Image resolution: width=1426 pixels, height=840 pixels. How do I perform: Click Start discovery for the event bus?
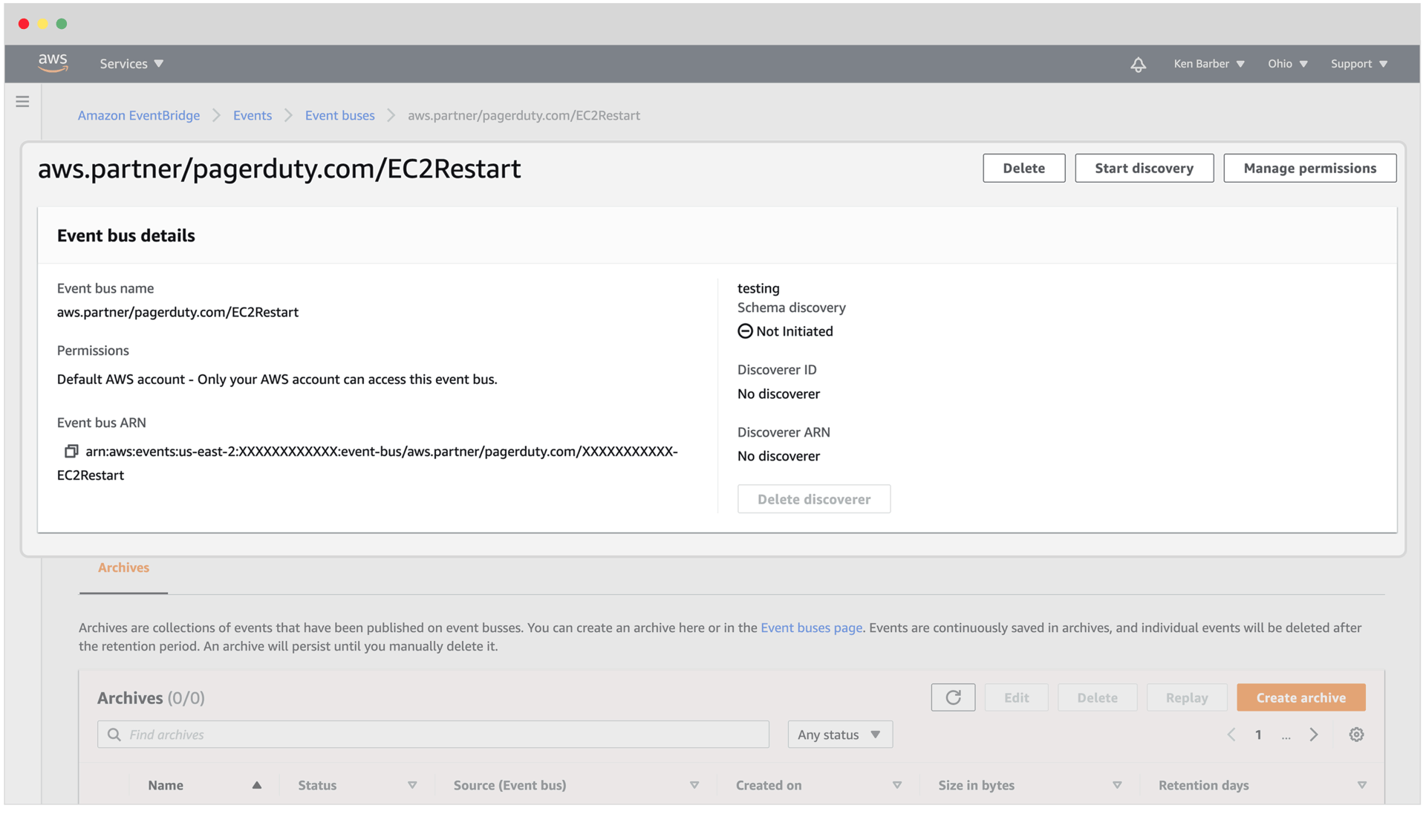[1144, 168]
